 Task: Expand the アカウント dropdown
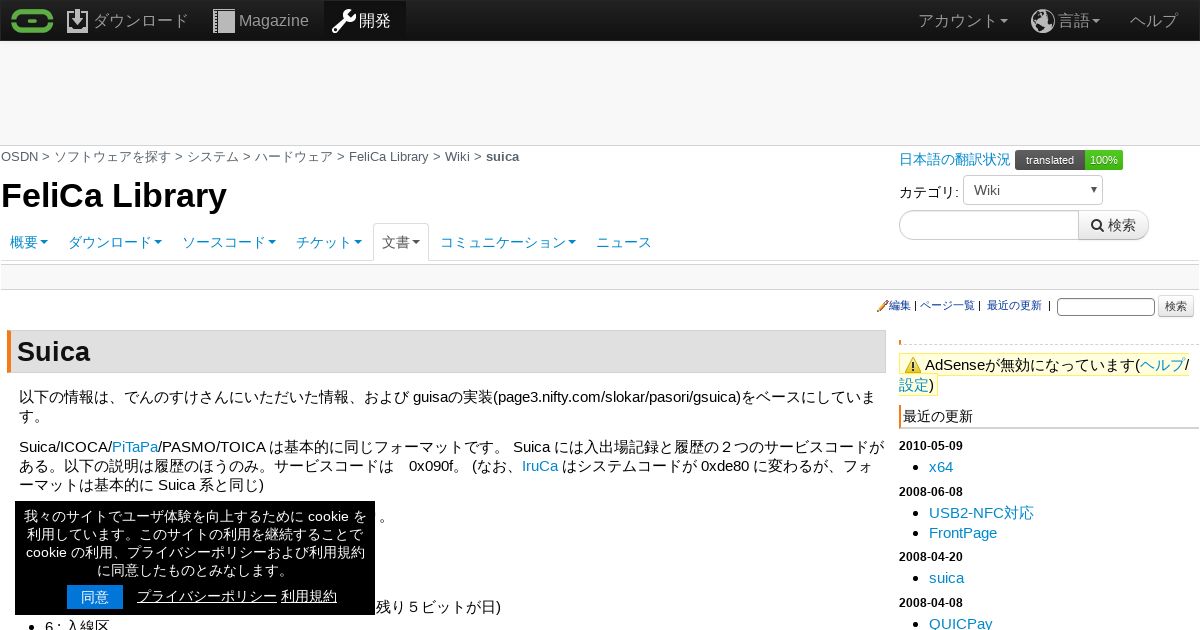(963, 20)
